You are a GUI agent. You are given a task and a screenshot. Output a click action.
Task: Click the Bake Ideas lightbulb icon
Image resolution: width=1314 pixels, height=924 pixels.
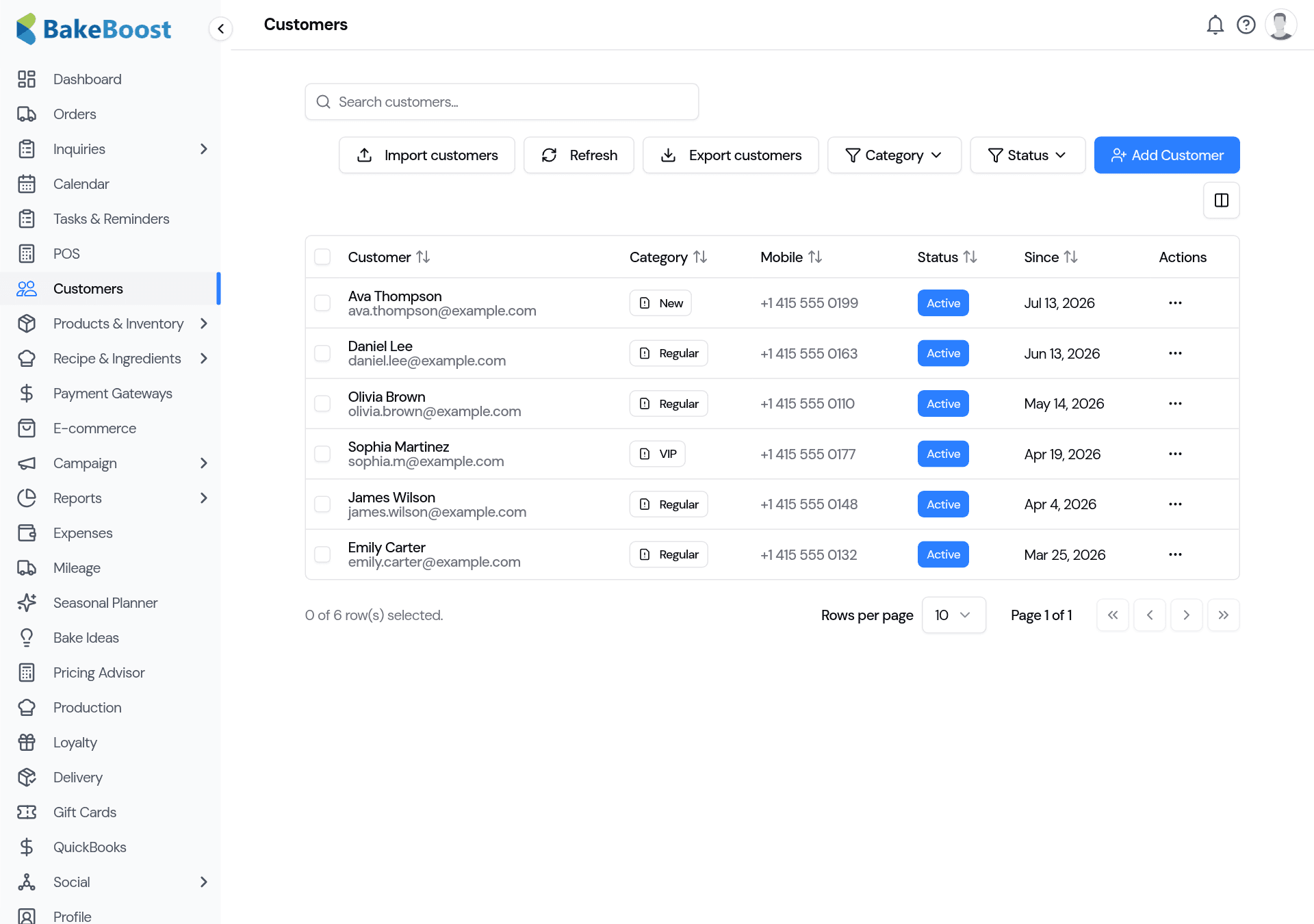[27, 638]
